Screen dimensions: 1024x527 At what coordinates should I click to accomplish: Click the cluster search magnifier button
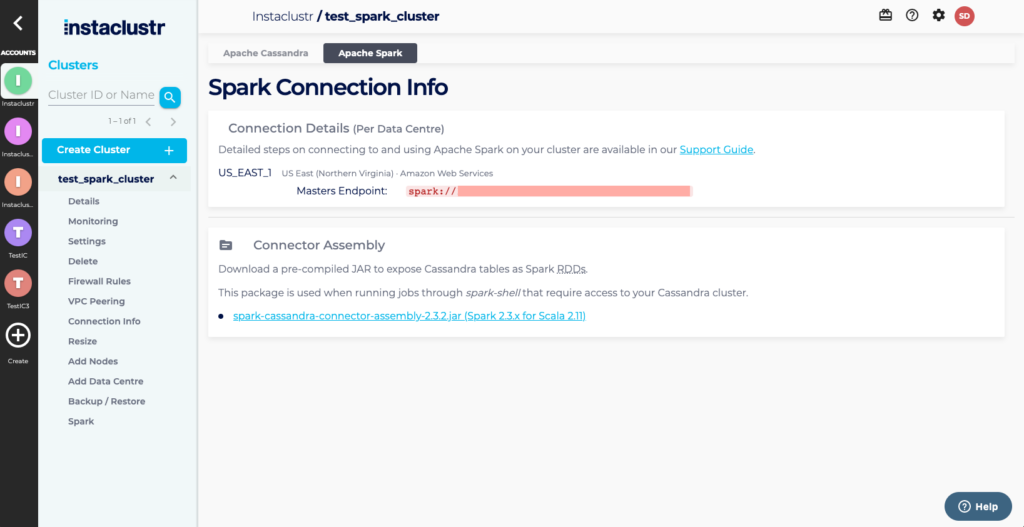tap(170, 97)
